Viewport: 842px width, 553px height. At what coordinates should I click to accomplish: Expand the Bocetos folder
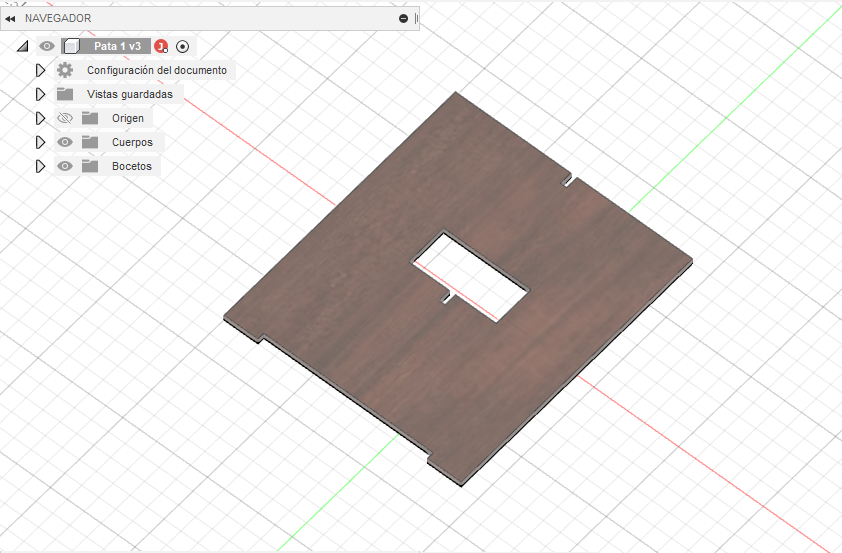point(40,166)
